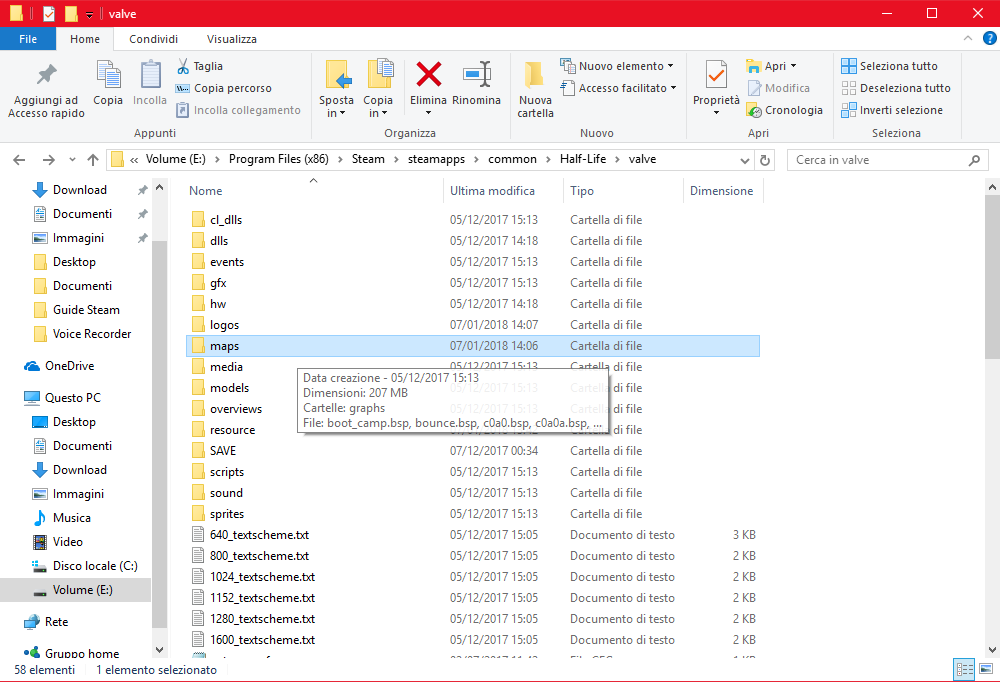1000x682 pixels.
Task: Switch to the Condividi tab
Action: tap(153, 39)
